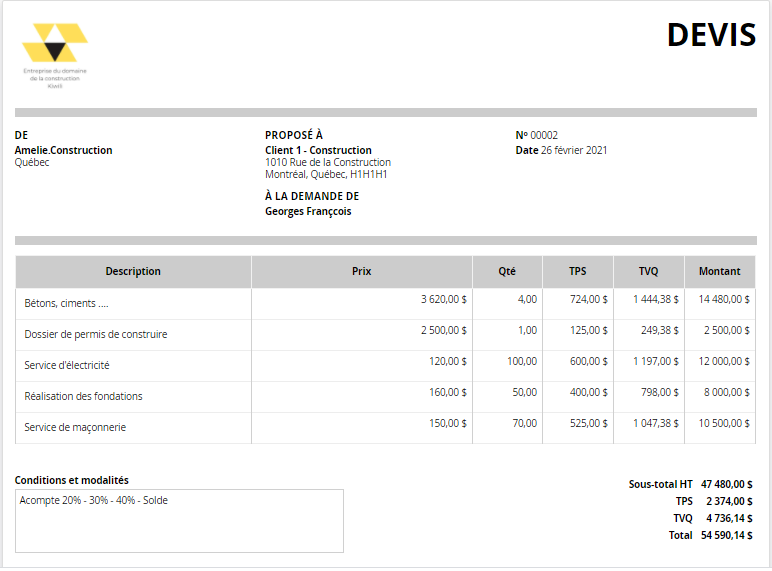Image resolution: width=772 pixels, height=571 pixels.
Task: Click the TPS total 2 374,00 $
Action: coord(729,501)
